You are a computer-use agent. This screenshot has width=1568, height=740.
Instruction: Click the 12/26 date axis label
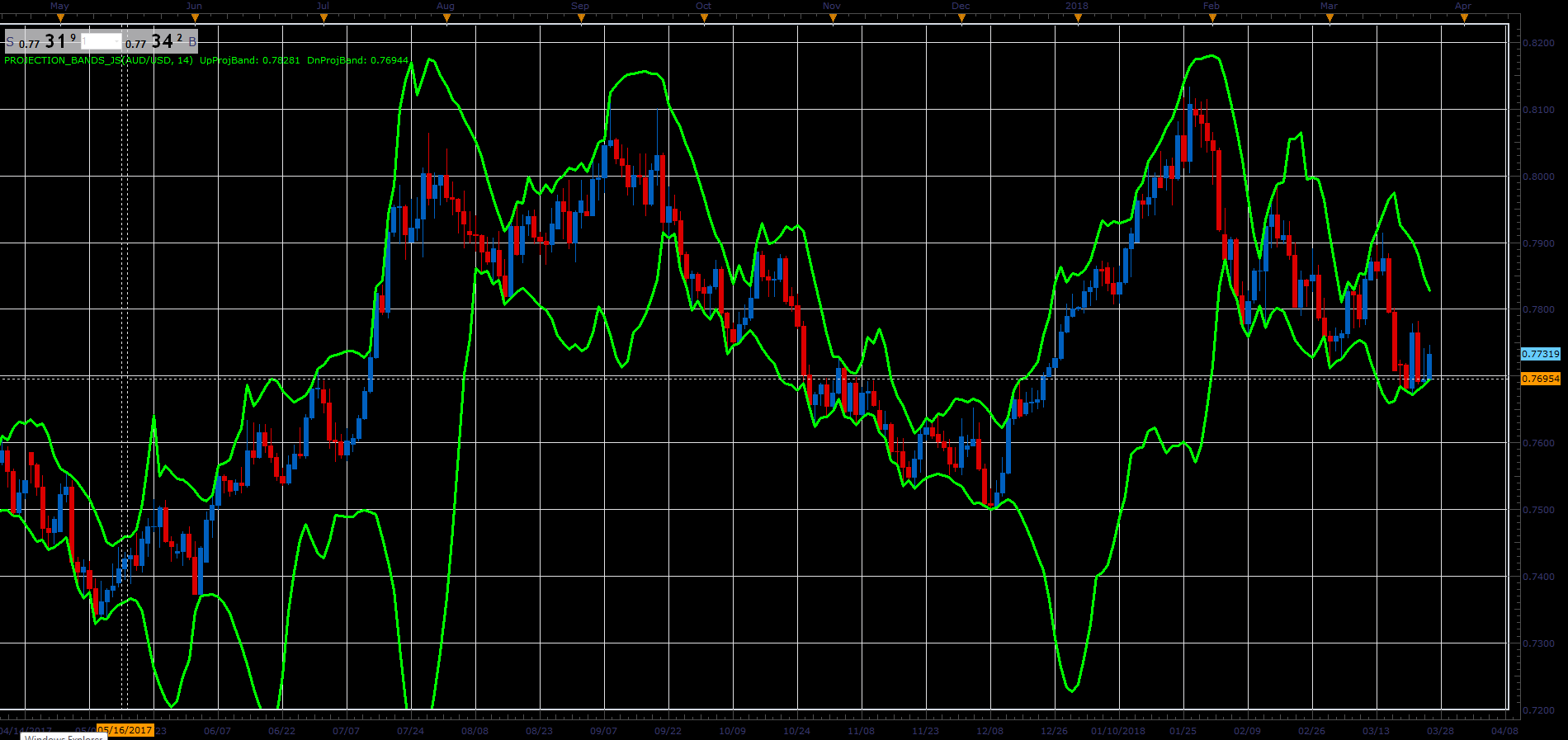[1055, 731]
